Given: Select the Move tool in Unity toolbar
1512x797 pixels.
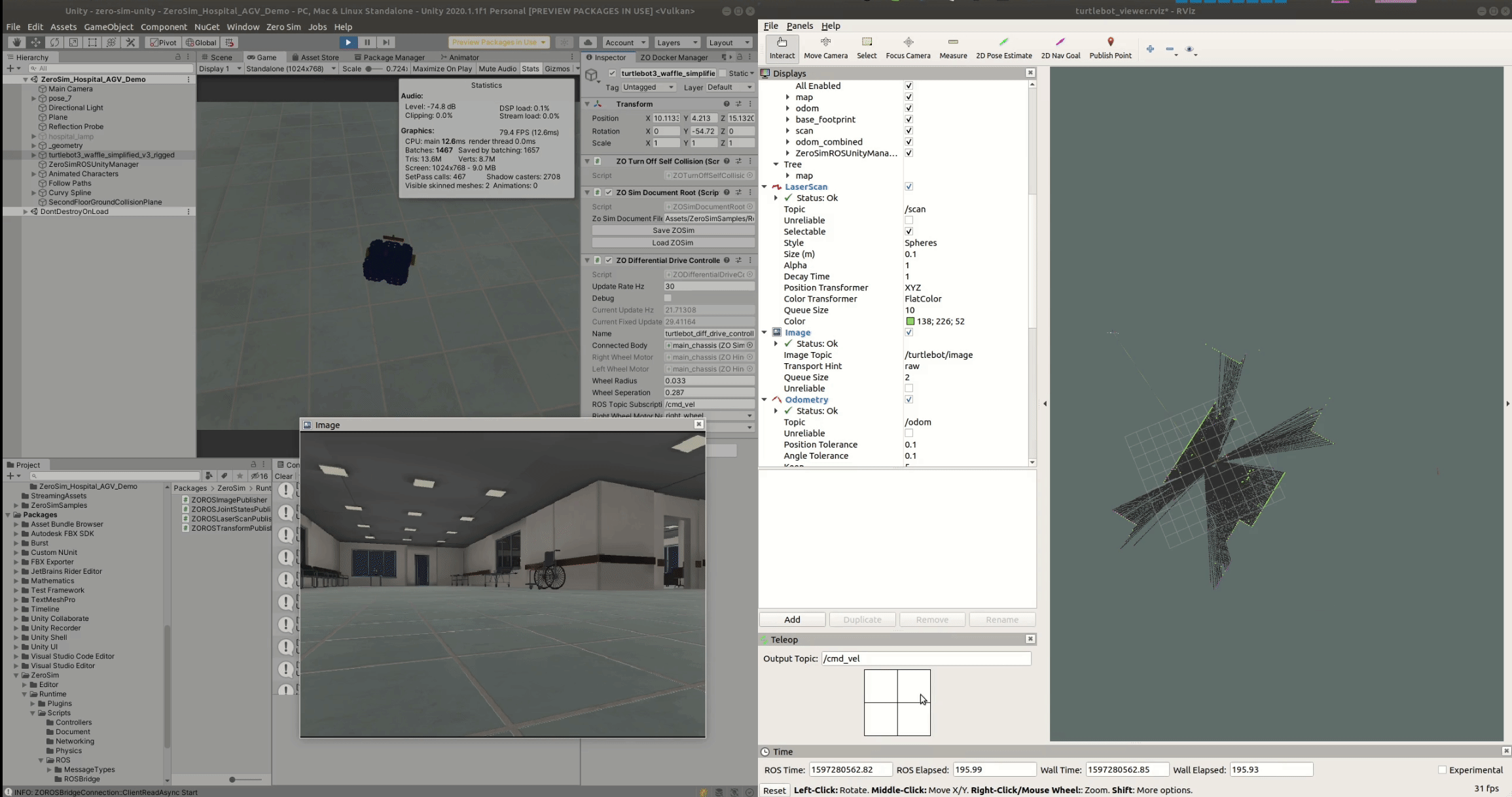Looking at the screenshot, I should pyautogui.click(x=35, y=43).
